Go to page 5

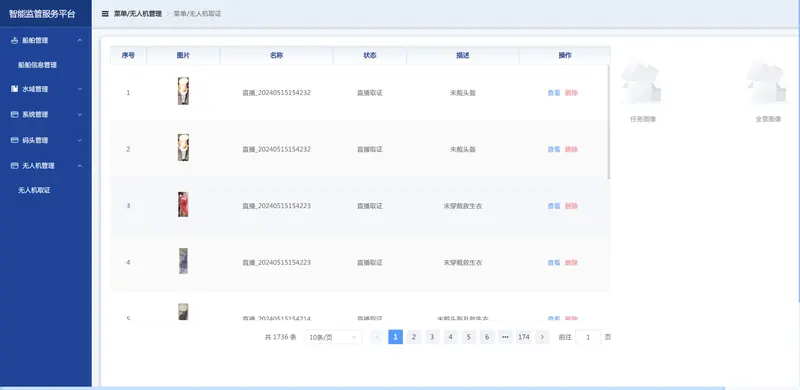469,337
